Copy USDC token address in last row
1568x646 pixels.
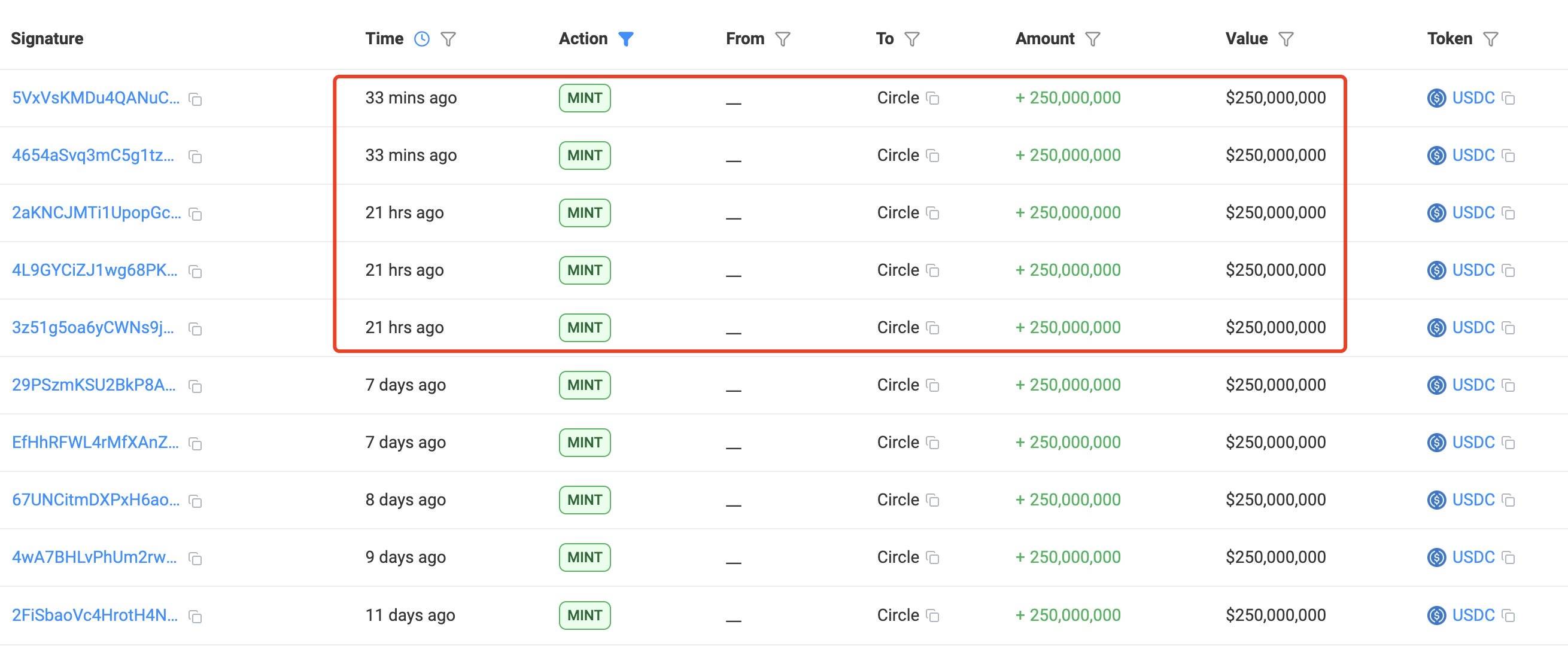pos(1508,615)
